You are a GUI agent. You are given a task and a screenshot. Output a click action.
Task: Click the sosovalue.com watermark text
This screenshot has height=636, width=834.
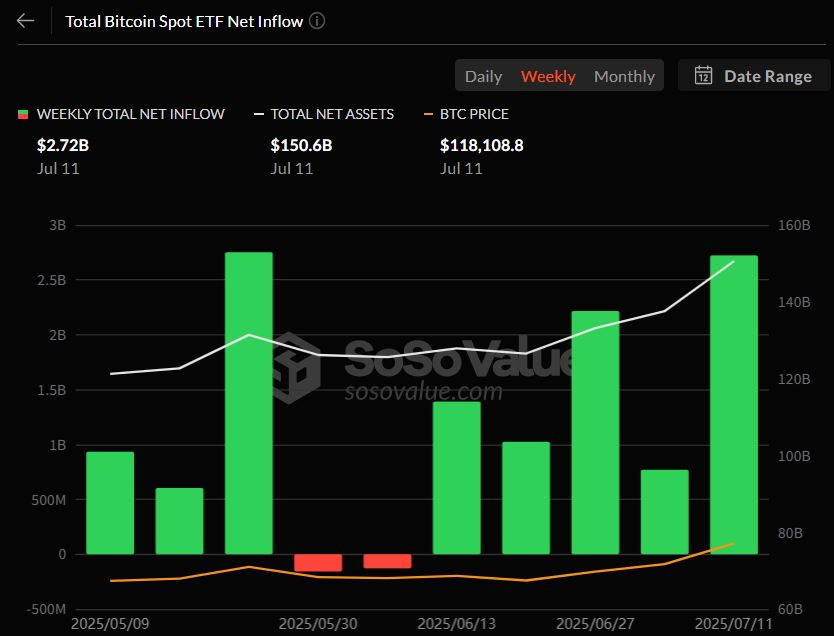point(423,391)
